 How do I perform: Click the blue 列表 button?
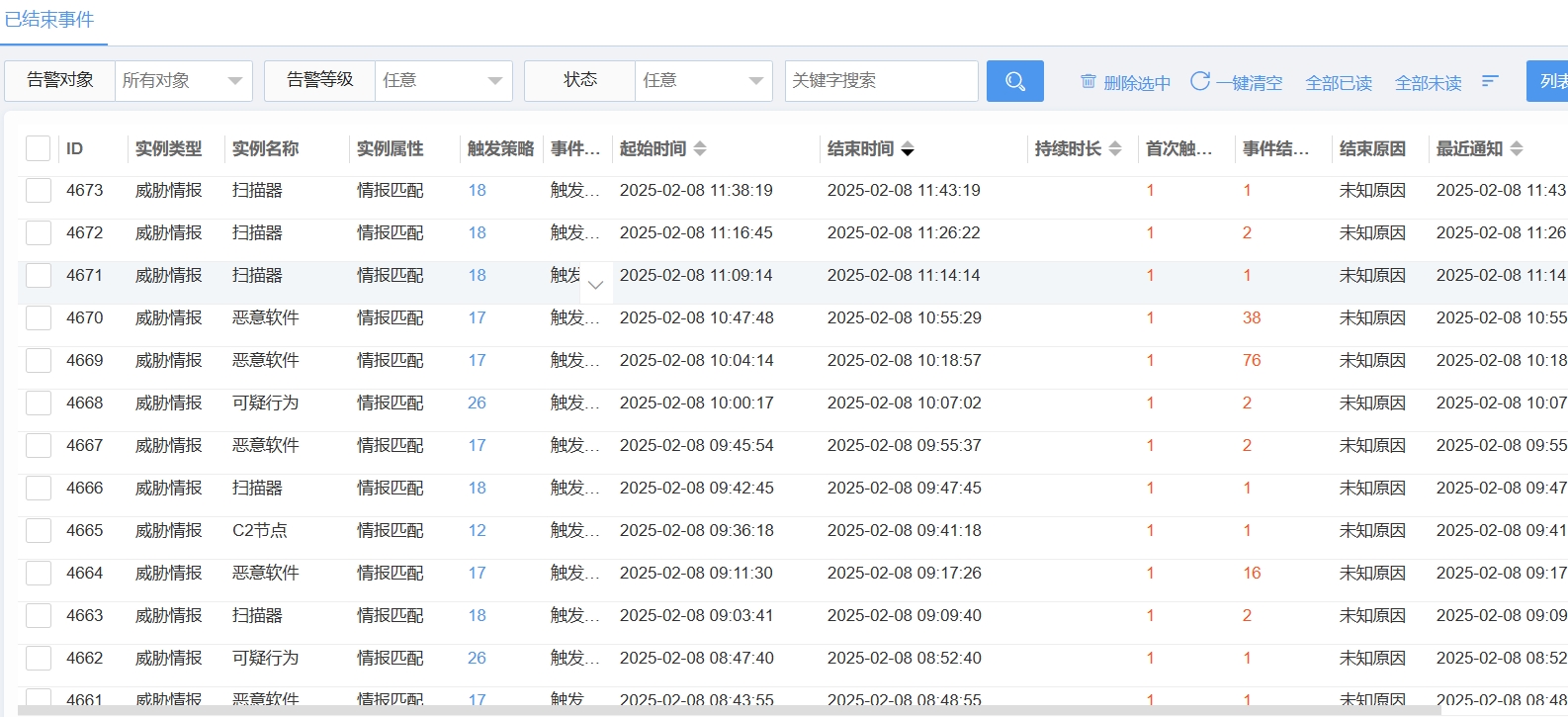click(1548, 81)
